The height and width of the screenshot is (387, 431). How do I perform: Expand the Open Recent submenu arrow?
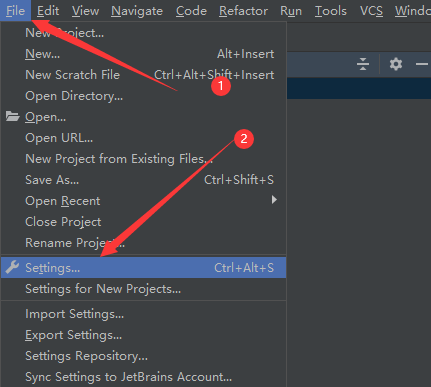coord(274,200)
